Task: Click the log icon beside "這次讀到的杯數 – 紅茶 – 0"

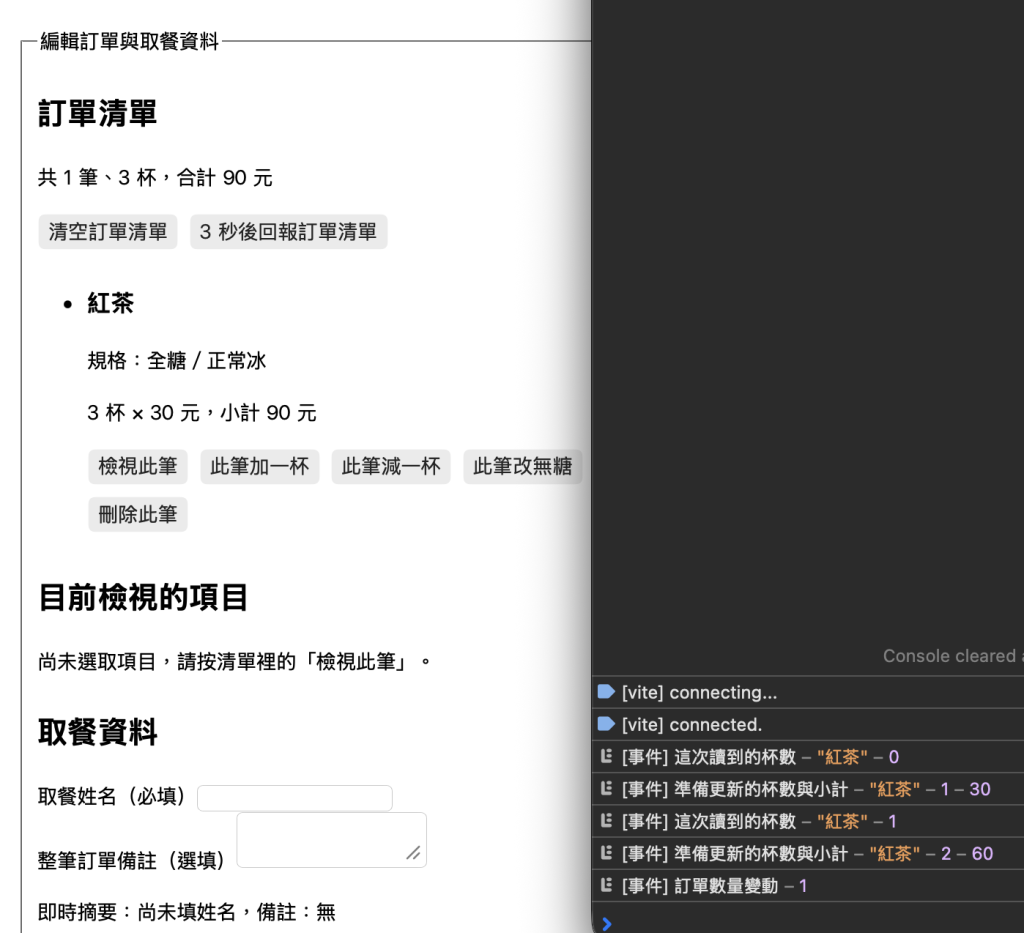Action: click(x=606, y=756)
